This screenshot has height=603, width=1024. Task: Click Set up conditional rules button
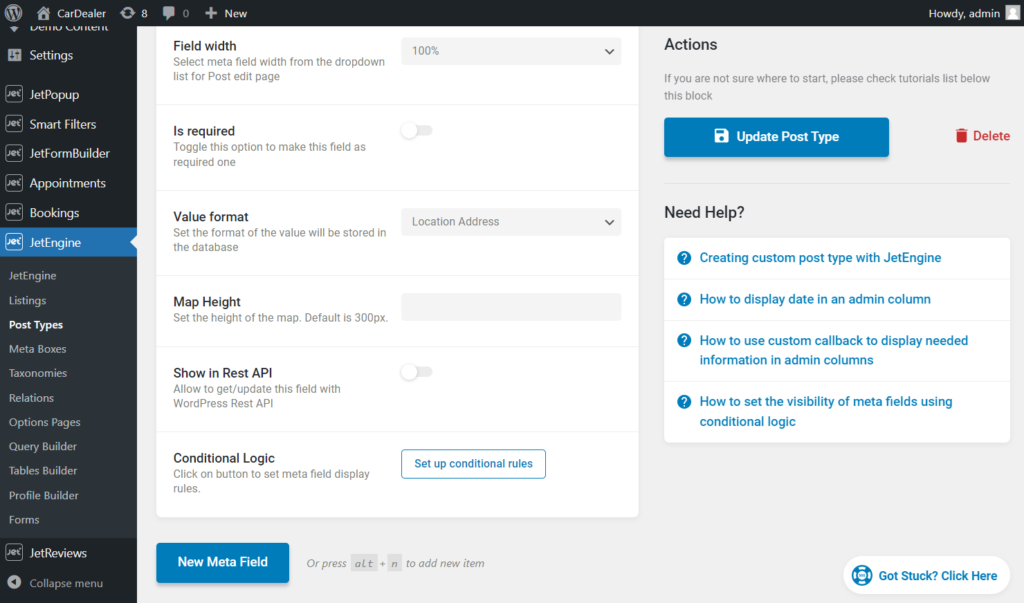click(473, 464)
